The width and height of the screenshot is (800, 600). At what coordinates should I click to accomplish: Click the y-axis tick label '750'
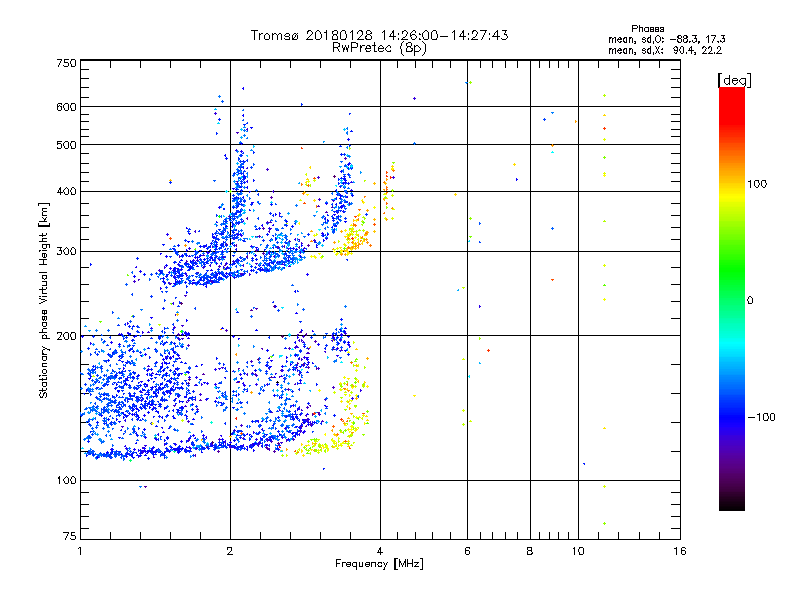pos(66,63)
